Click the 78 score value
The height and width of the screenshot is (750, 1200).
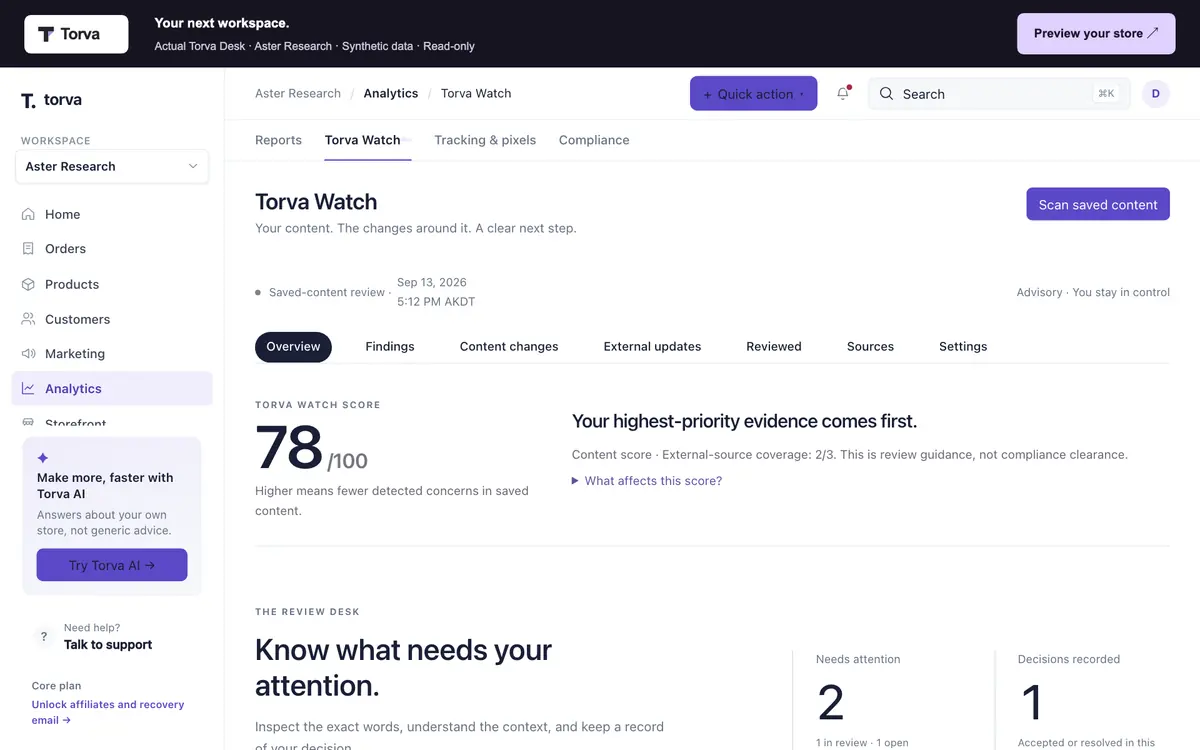click(x=289, y=448)
